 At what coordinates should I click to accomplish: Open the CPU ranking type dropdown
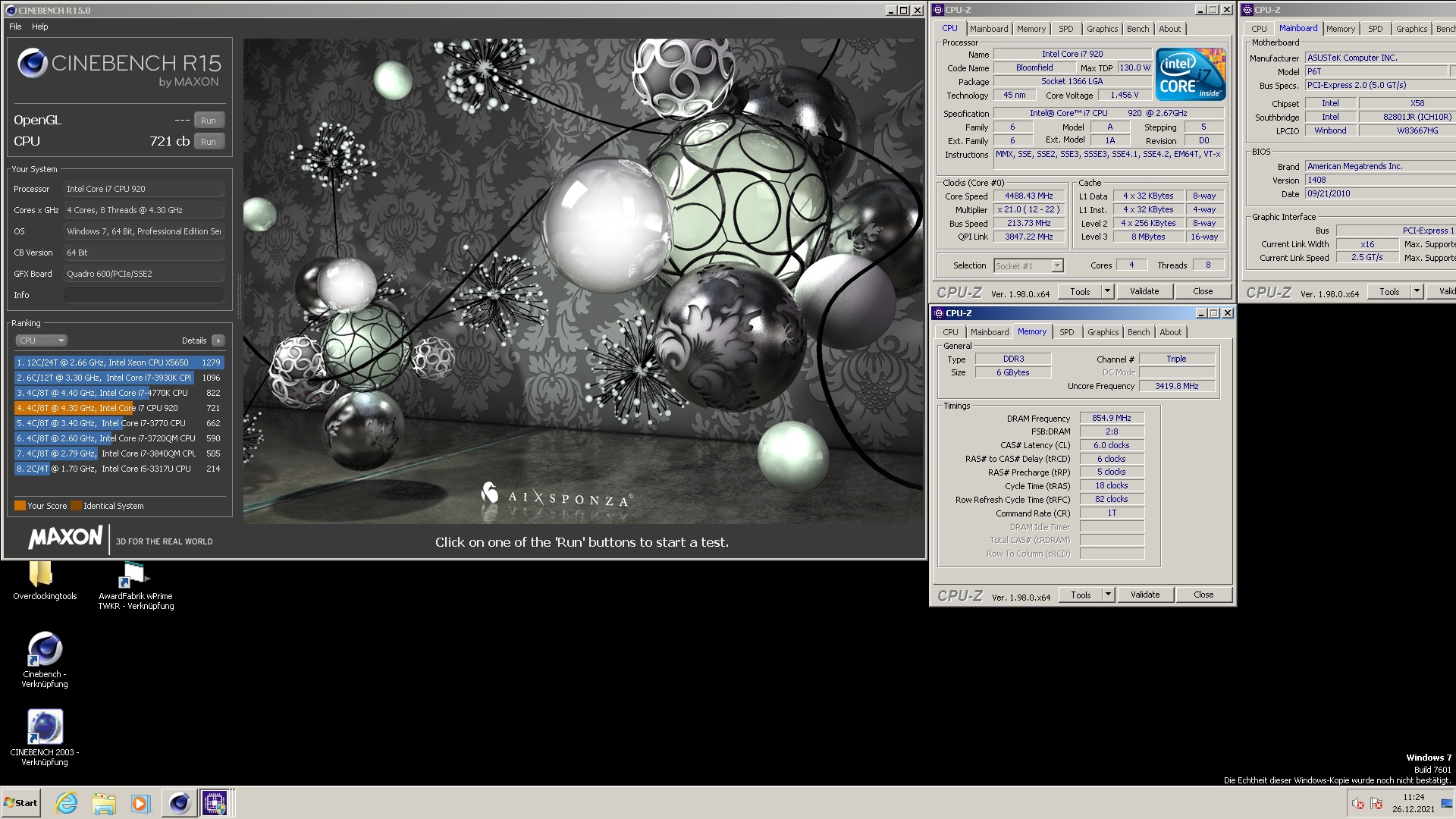[41, 340]
